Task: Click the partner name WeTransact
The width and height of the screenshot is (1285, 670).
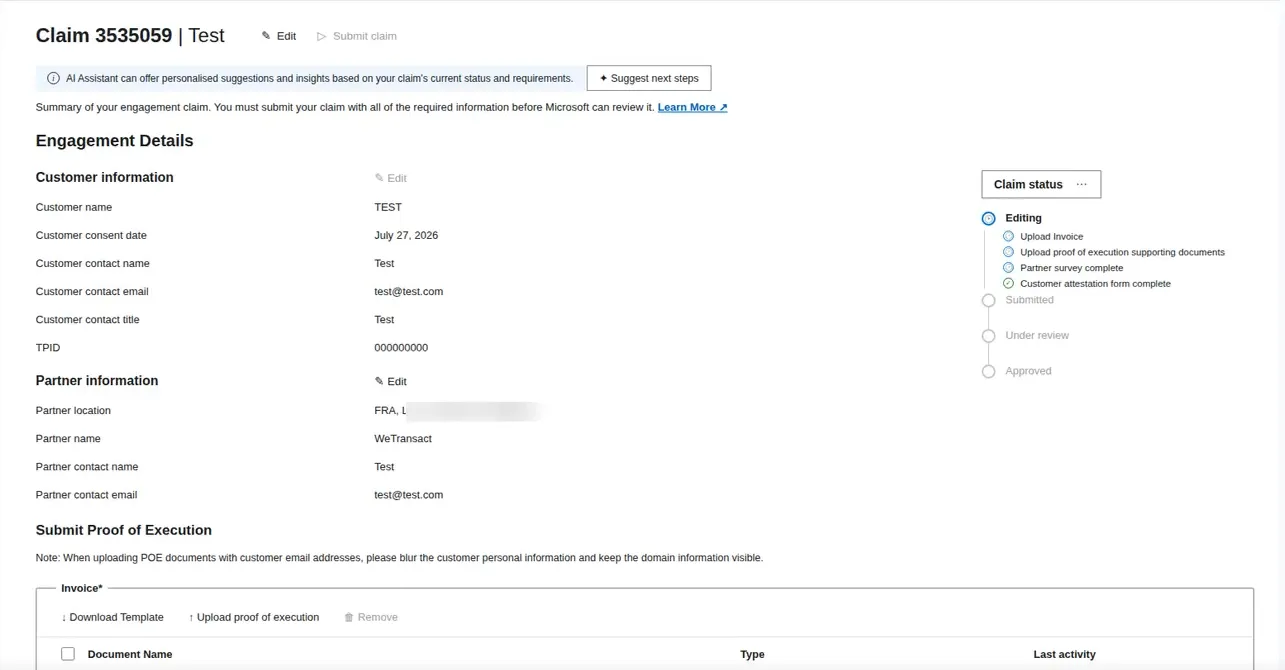Action: [403, 439]
